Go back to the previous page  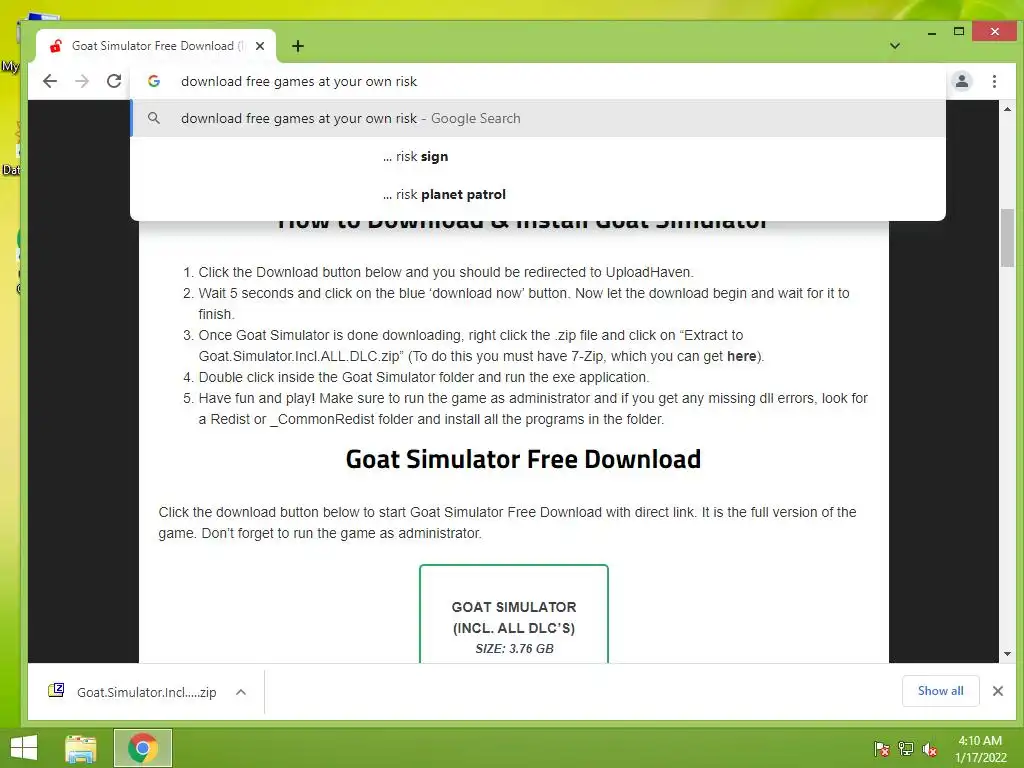tap(50, 81)
